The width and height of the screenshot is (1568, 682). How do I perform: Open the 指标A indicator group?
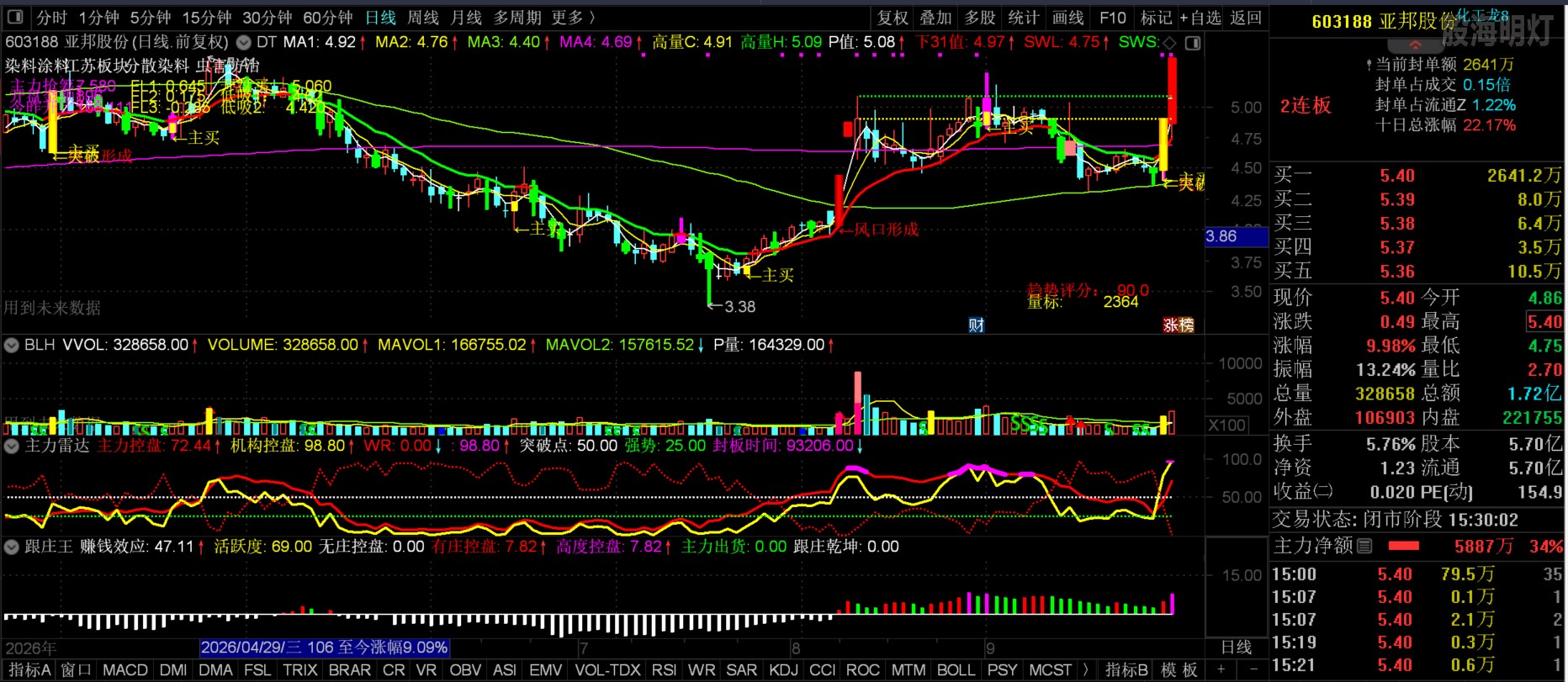[x=29, y=670]
